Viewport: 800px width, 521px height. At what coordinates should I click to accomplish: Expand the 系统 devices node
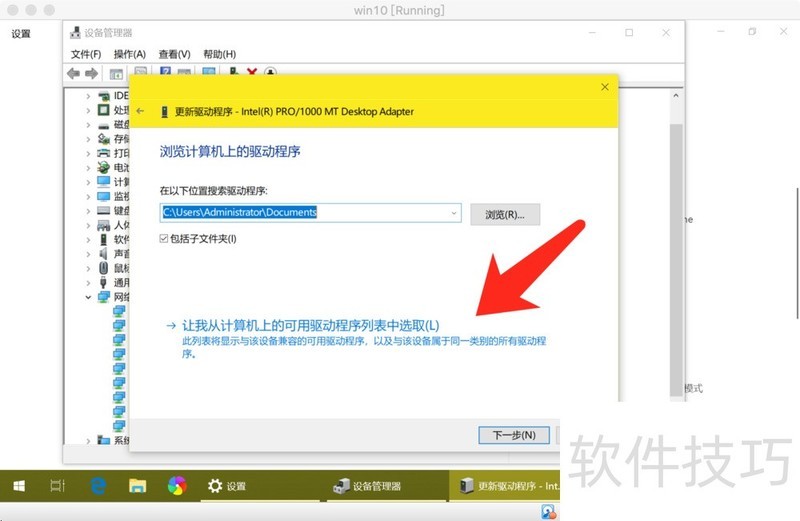pyautogui.click(x=88, y=440)
